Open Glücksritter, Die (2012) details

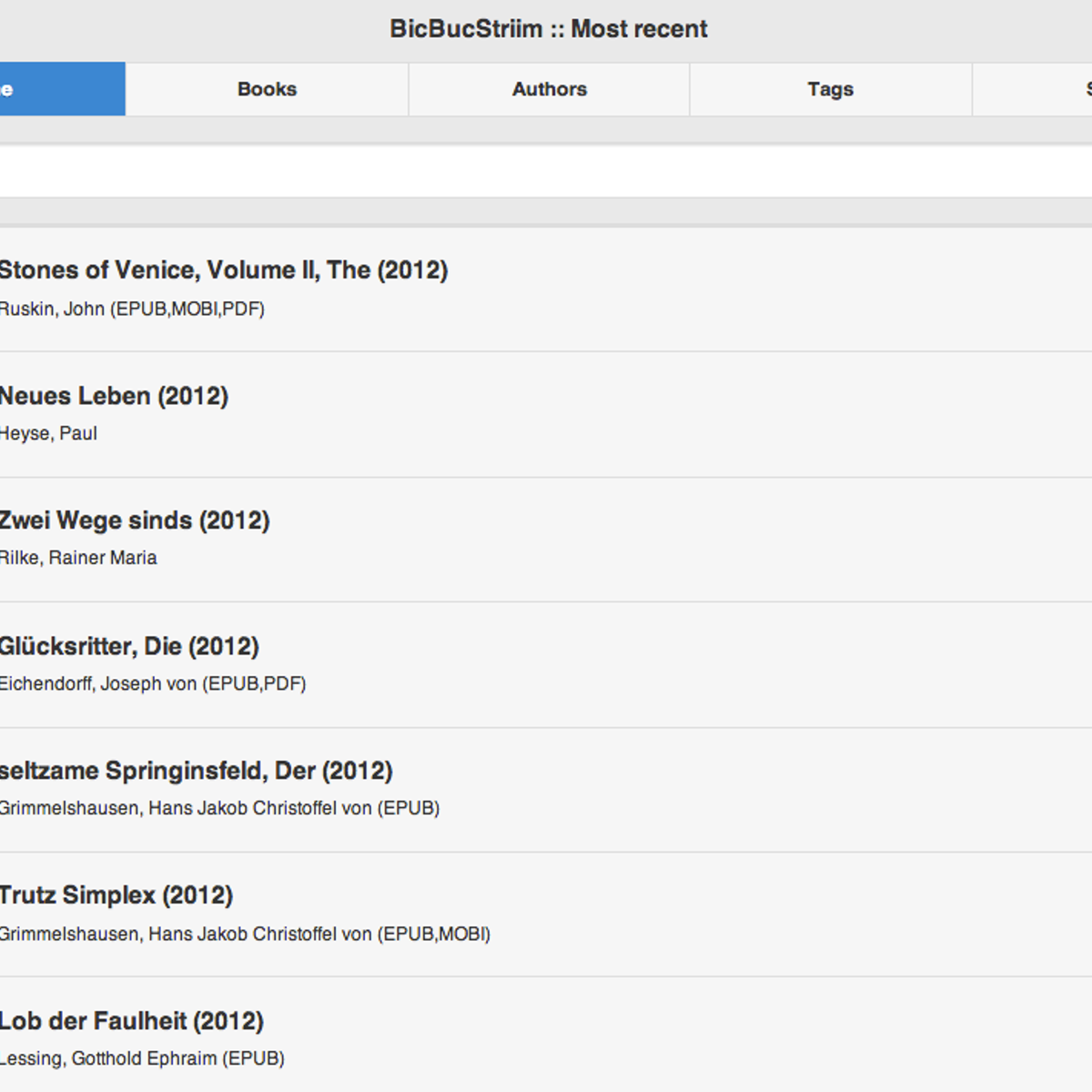(x=129, y=646)
